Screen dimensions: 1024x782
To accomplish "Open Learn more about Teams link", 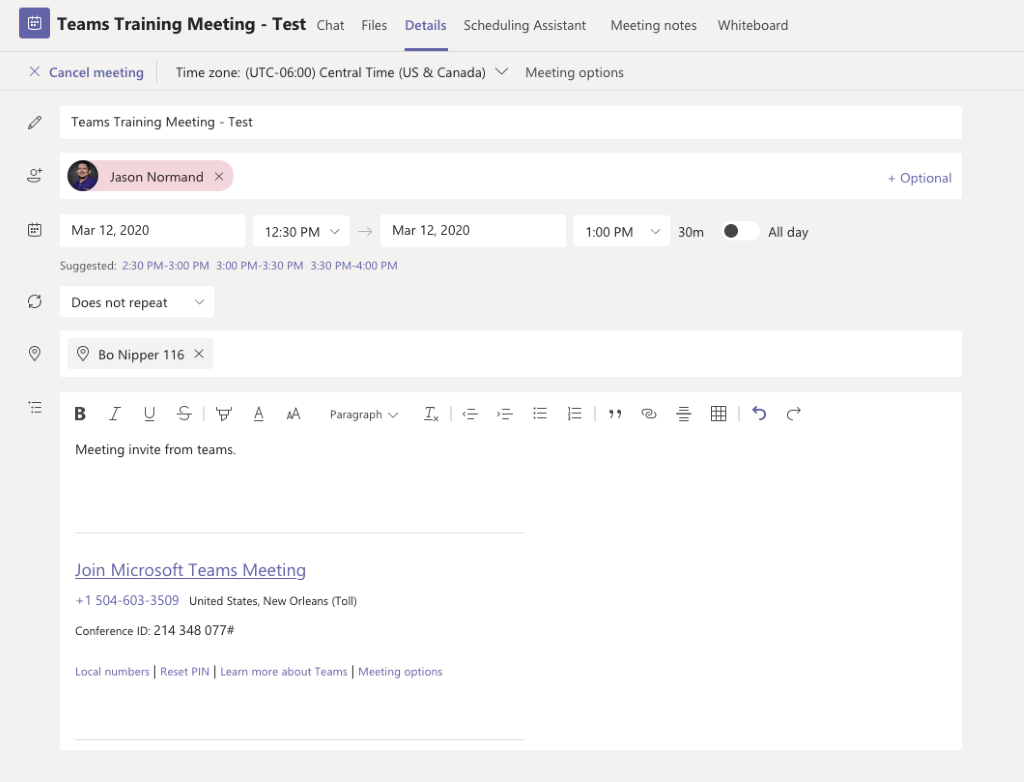I will tap(284, 672).
